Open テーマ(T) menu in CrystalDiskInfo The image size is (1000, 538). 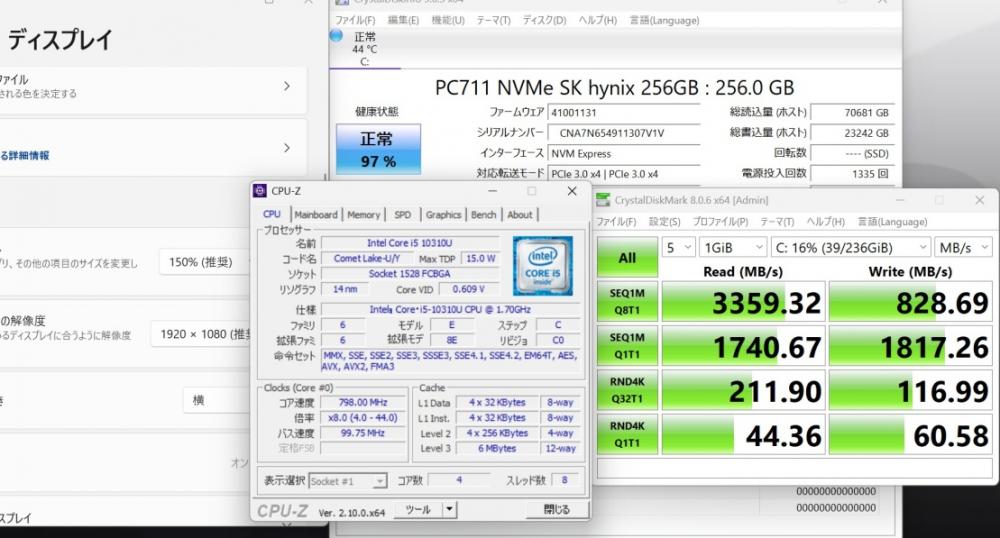494,20
